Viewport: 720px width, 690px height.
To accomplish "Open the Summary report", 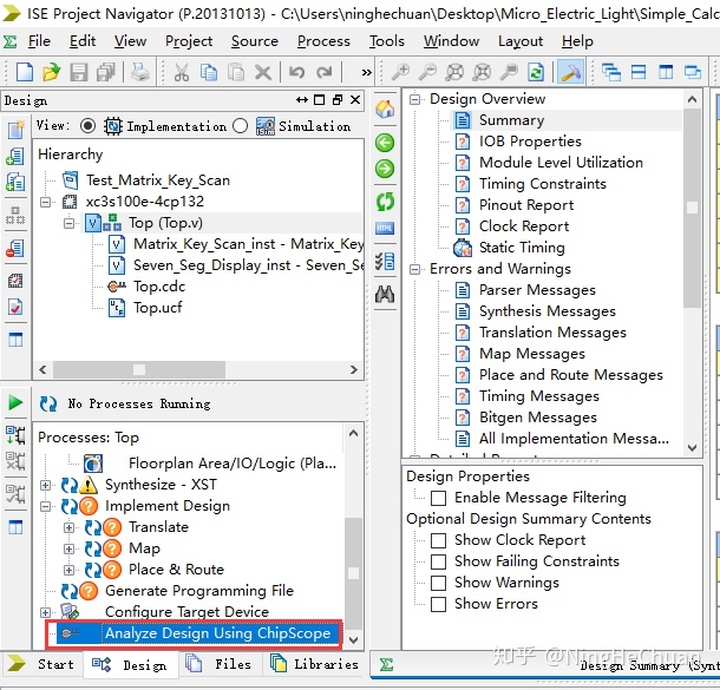I will 511,120.
